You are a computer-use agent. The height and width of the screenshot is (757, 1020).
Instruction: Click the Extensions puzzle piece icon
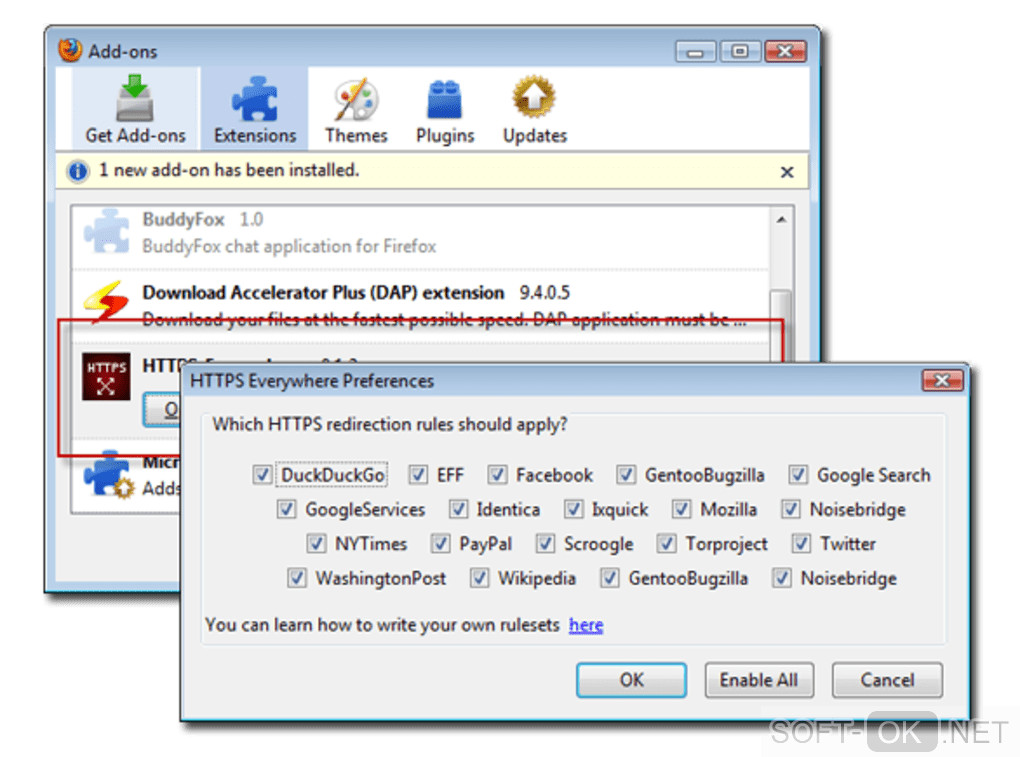point(254,99)
